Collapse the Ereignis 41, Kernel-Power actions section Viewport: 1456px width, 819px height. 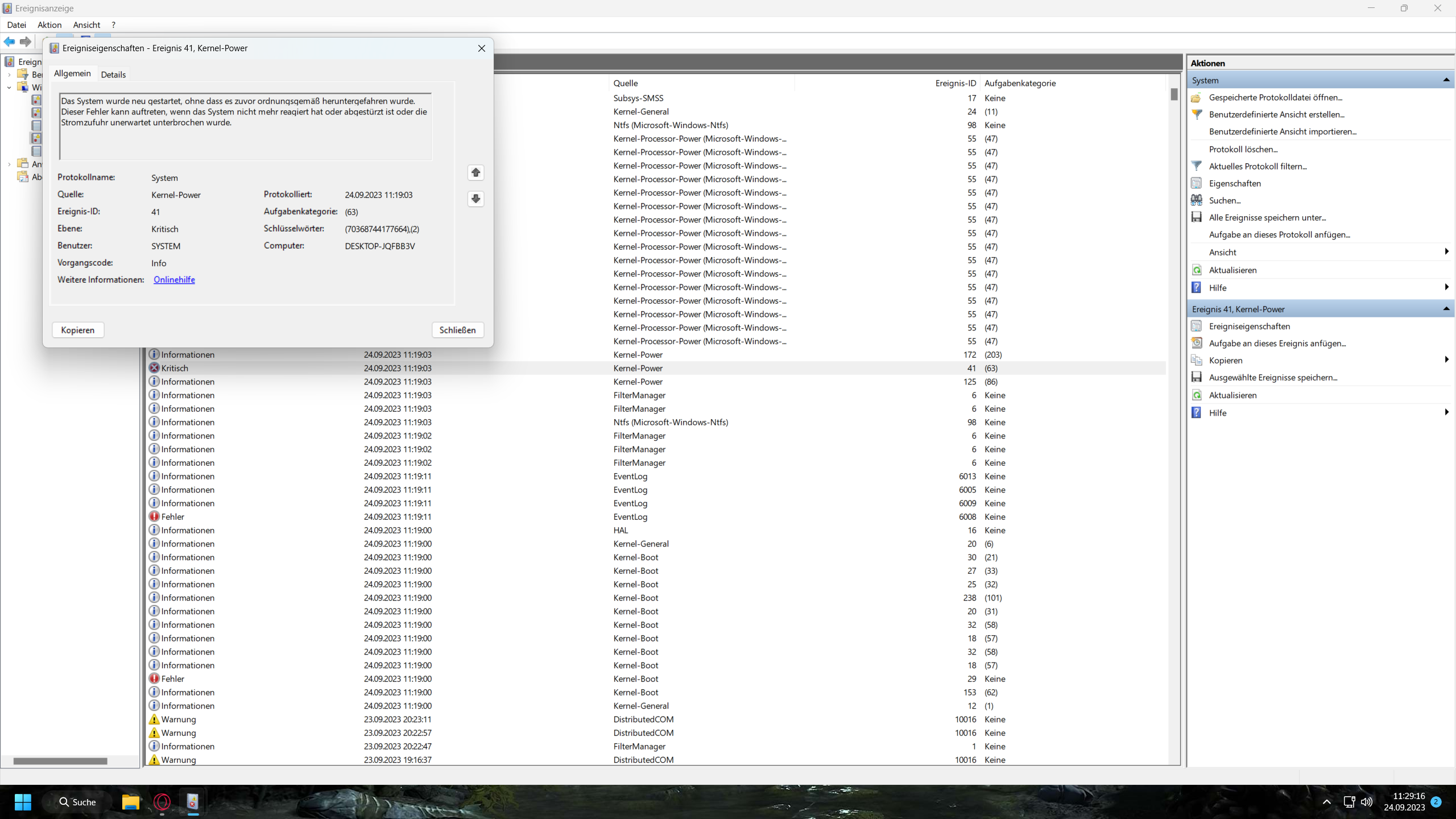pyautogui.click(x=1446, y=309)
